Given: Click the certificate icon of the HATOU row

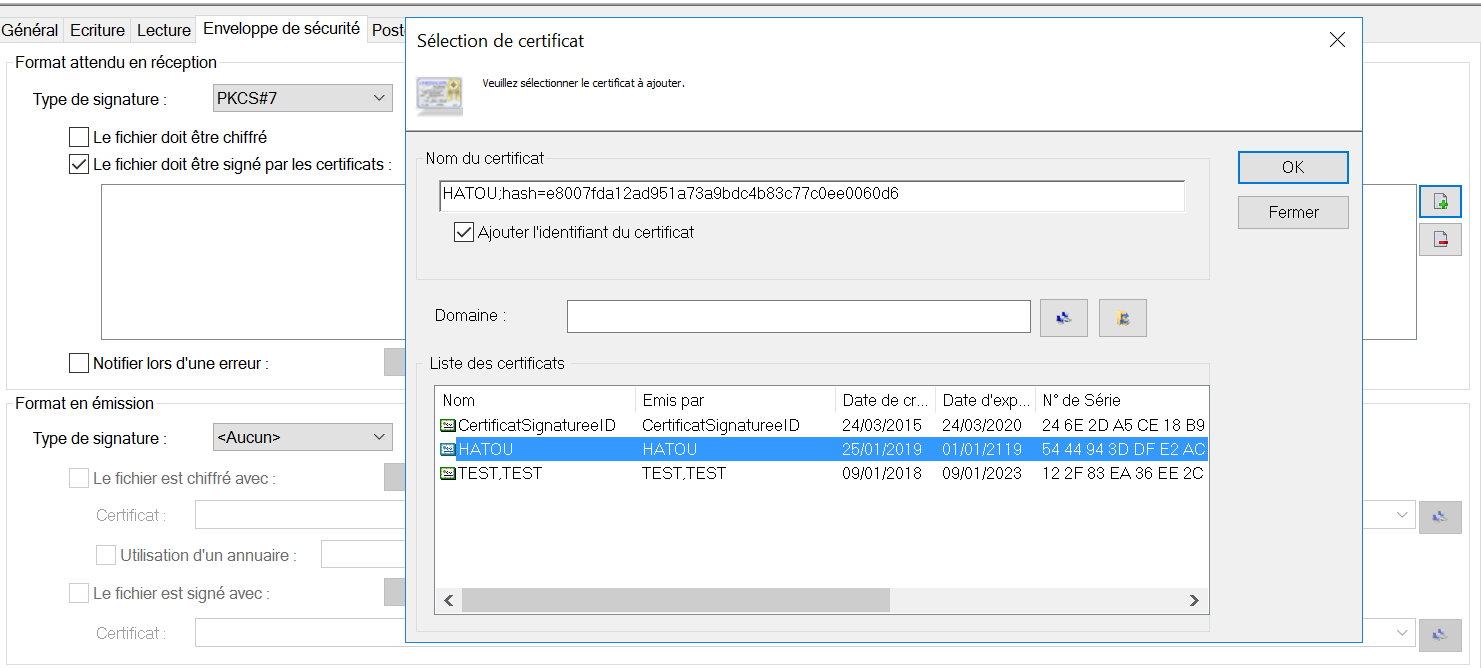Looking at the screenshot, I should (x=447, y=450).
